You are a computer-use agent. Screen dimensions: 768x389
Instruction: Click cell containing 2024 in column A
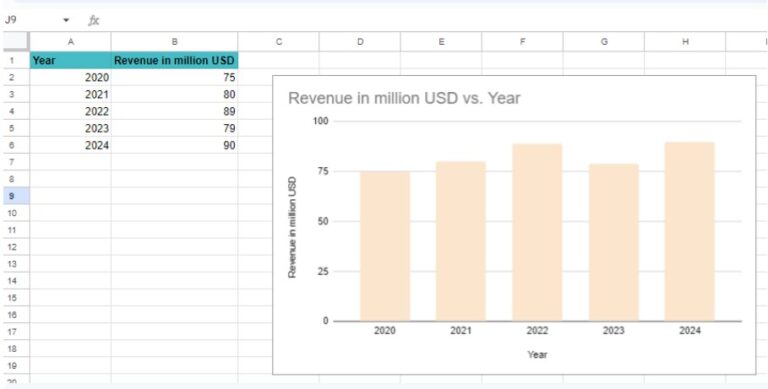[71, 146]
